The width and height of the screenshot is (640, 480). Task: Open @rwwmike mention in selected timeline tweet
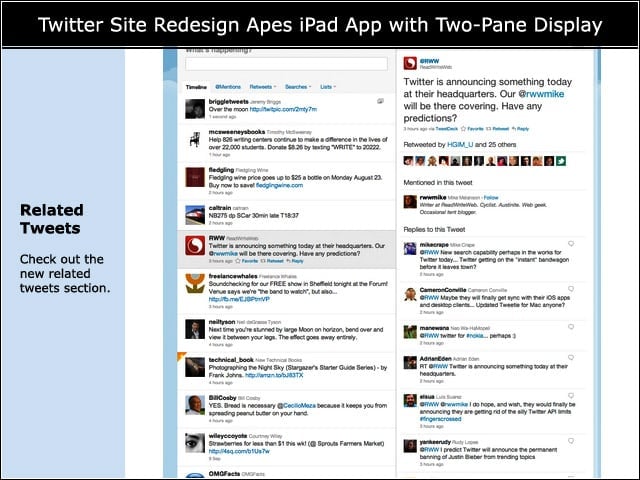[223, 253]
